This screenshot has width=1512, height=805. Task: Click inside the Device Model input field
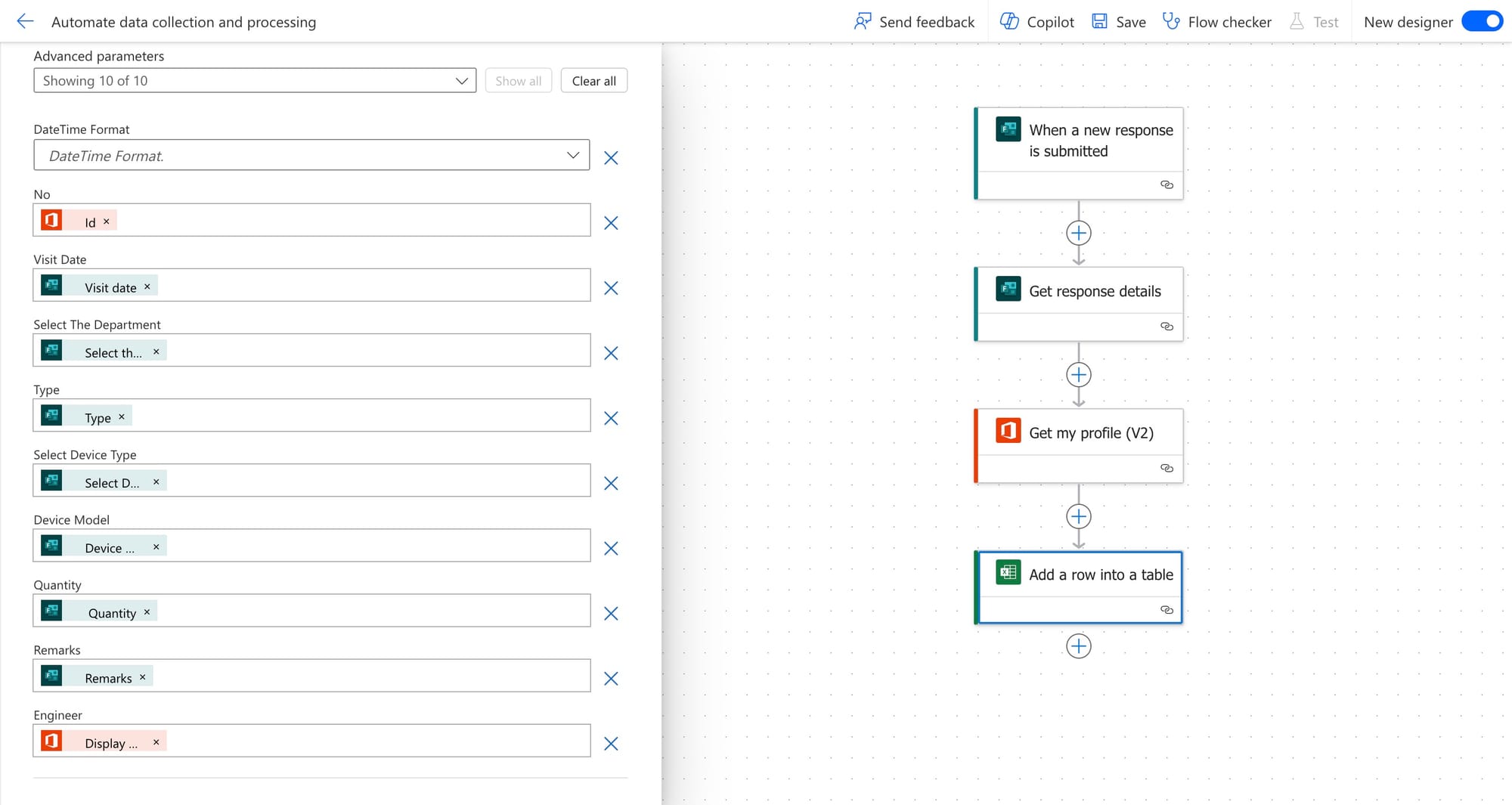(x=311, y=545)
